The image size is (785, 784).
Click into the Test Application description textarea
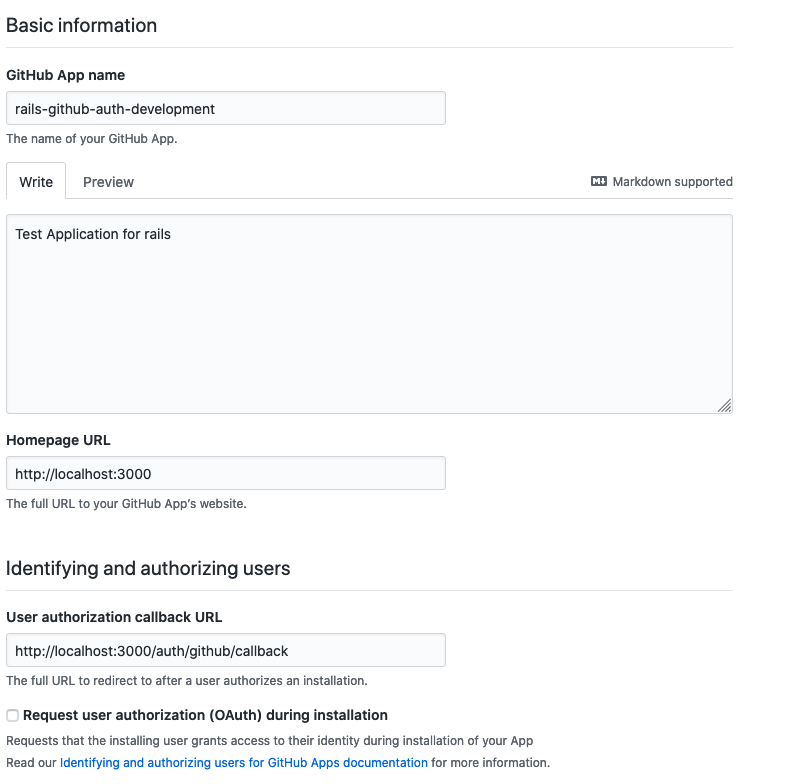(x=369, y=314)
